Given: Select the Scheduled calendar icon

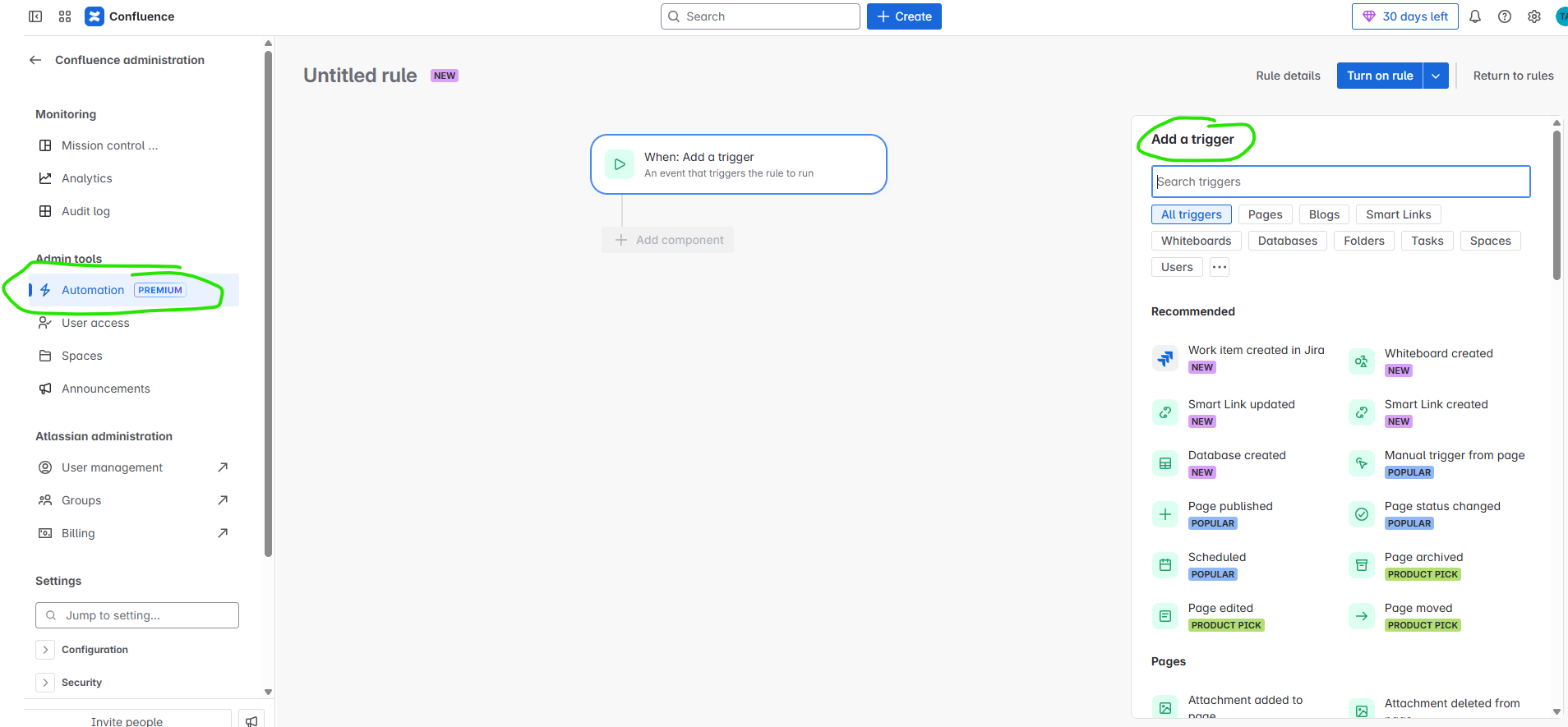Looking at the screenshot, I should tap(1165, 565).
